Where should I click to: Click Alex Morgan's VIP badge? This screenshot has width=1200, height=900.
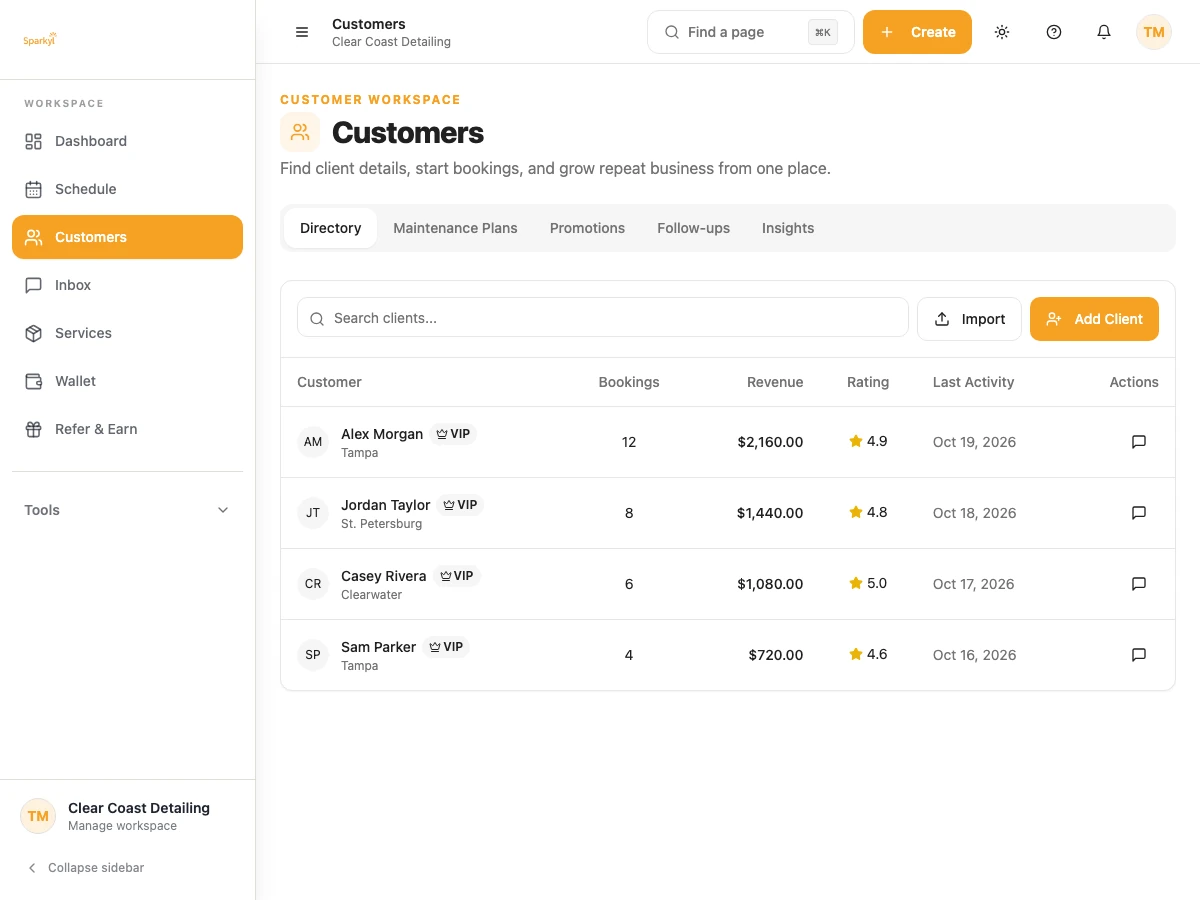tap(453, 434)
